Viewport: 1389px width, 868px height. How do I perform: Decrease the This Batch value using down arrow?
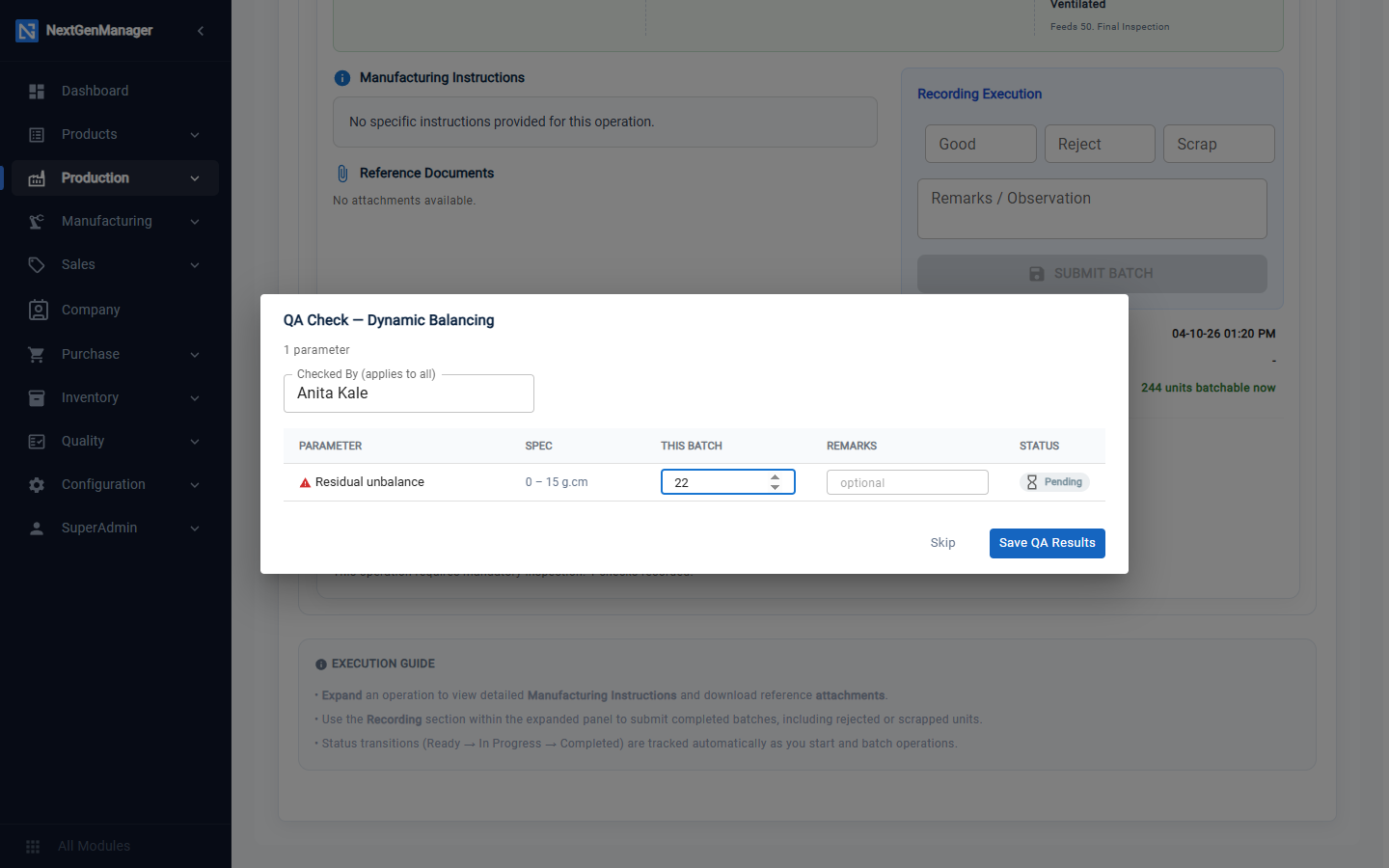coord(775,488)
